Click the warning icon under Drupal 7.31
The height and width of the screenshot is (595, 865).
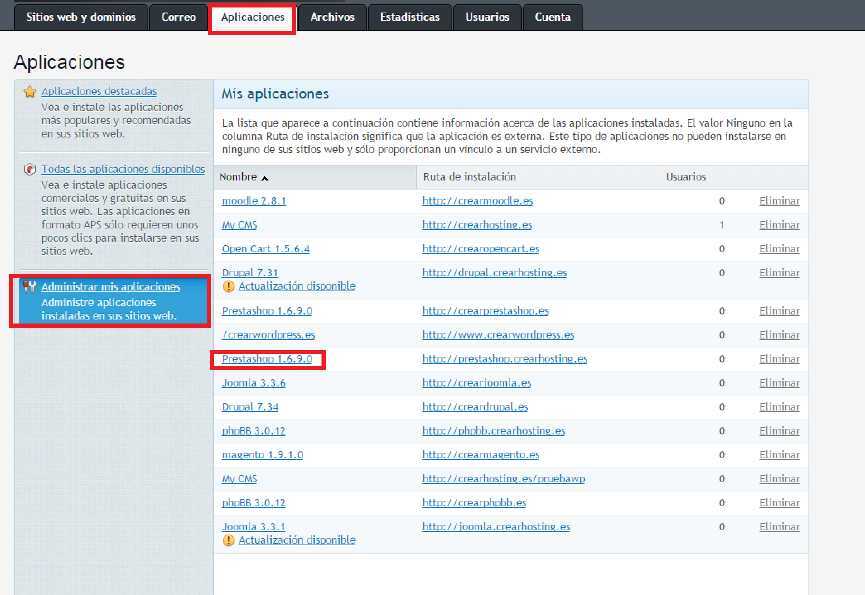tap(227, 286)
